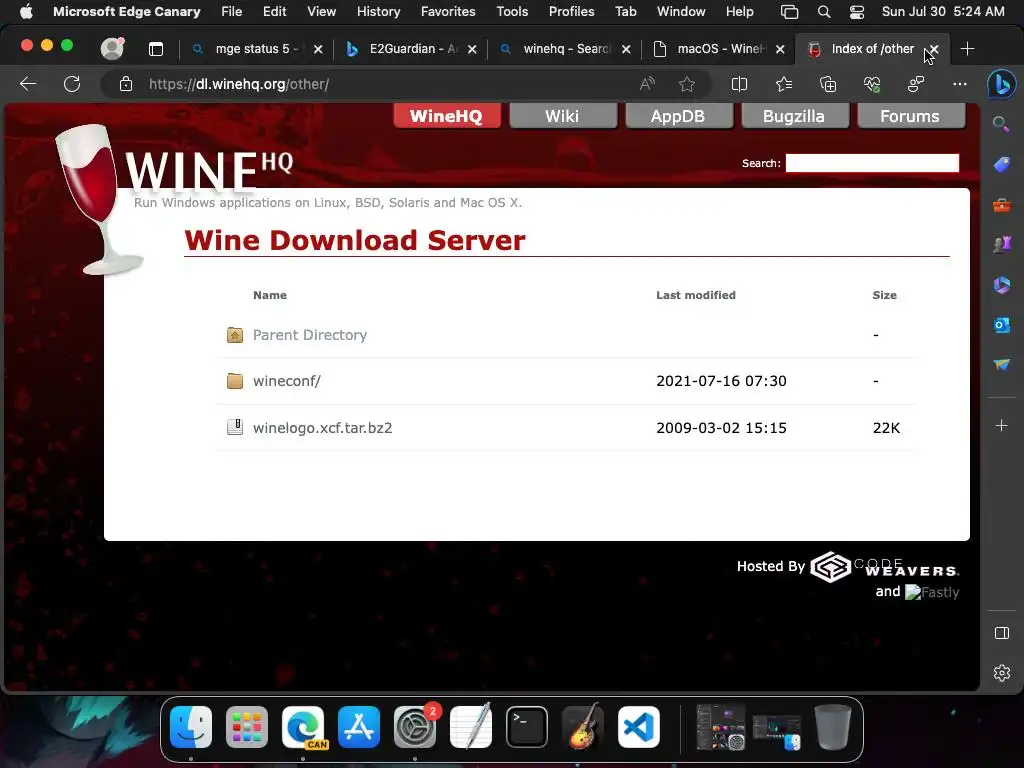Open the Apple menu

point(26,11)
